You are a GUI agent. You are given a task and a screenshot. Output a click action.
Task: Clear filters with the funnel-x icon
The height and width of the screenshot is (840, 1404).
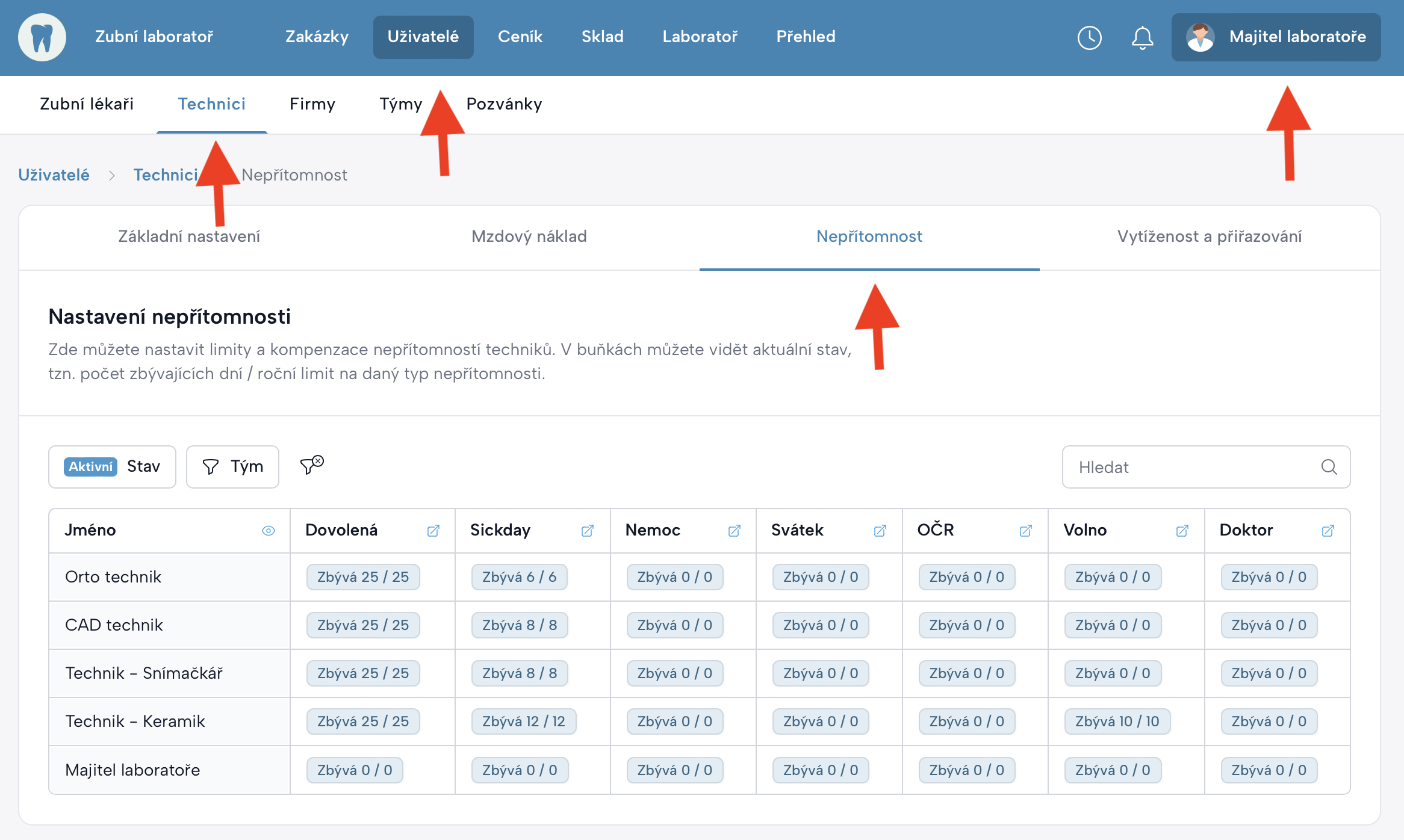coord(312,465)
